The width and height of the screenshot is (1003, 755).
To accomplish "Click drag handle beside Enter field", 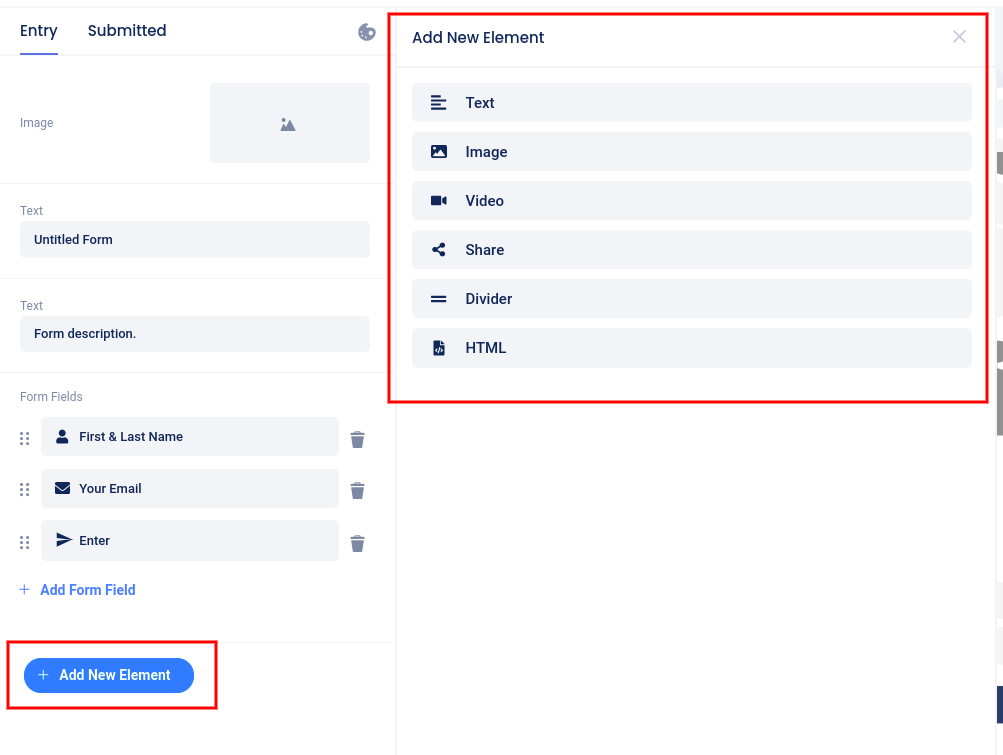I will (x=25, y=542).
